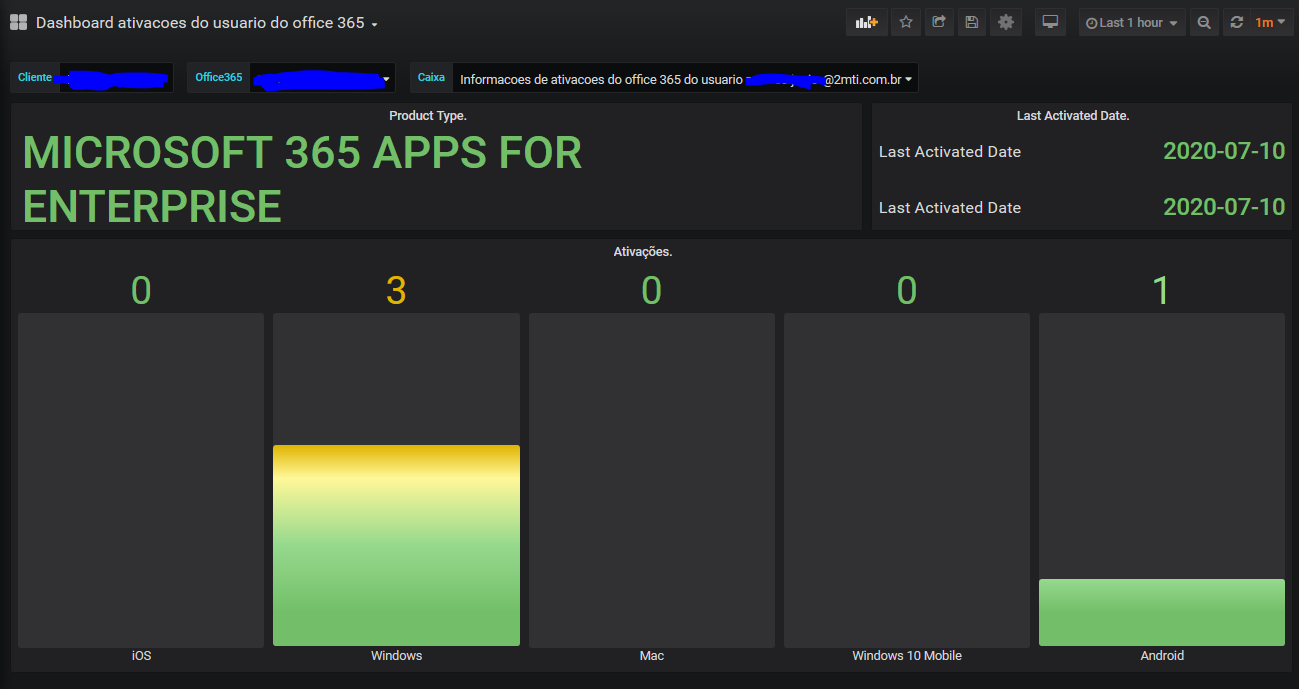Open the Share dashboard icon
Viewport: 1299px width, 689px height.
pos(938,22)
